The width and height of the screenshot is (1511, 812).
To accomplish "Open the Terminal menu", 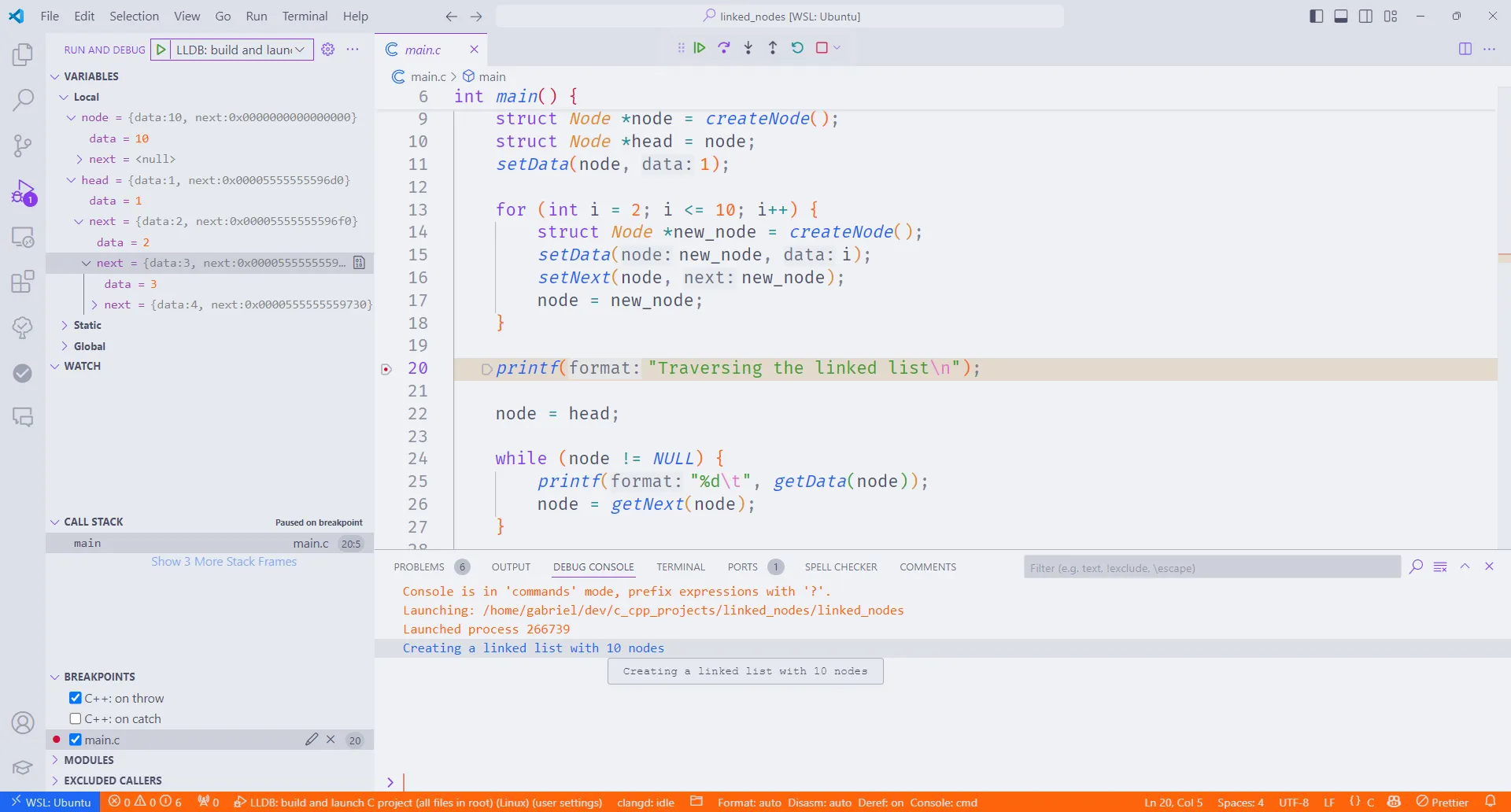I will click(x=305, y=16).
